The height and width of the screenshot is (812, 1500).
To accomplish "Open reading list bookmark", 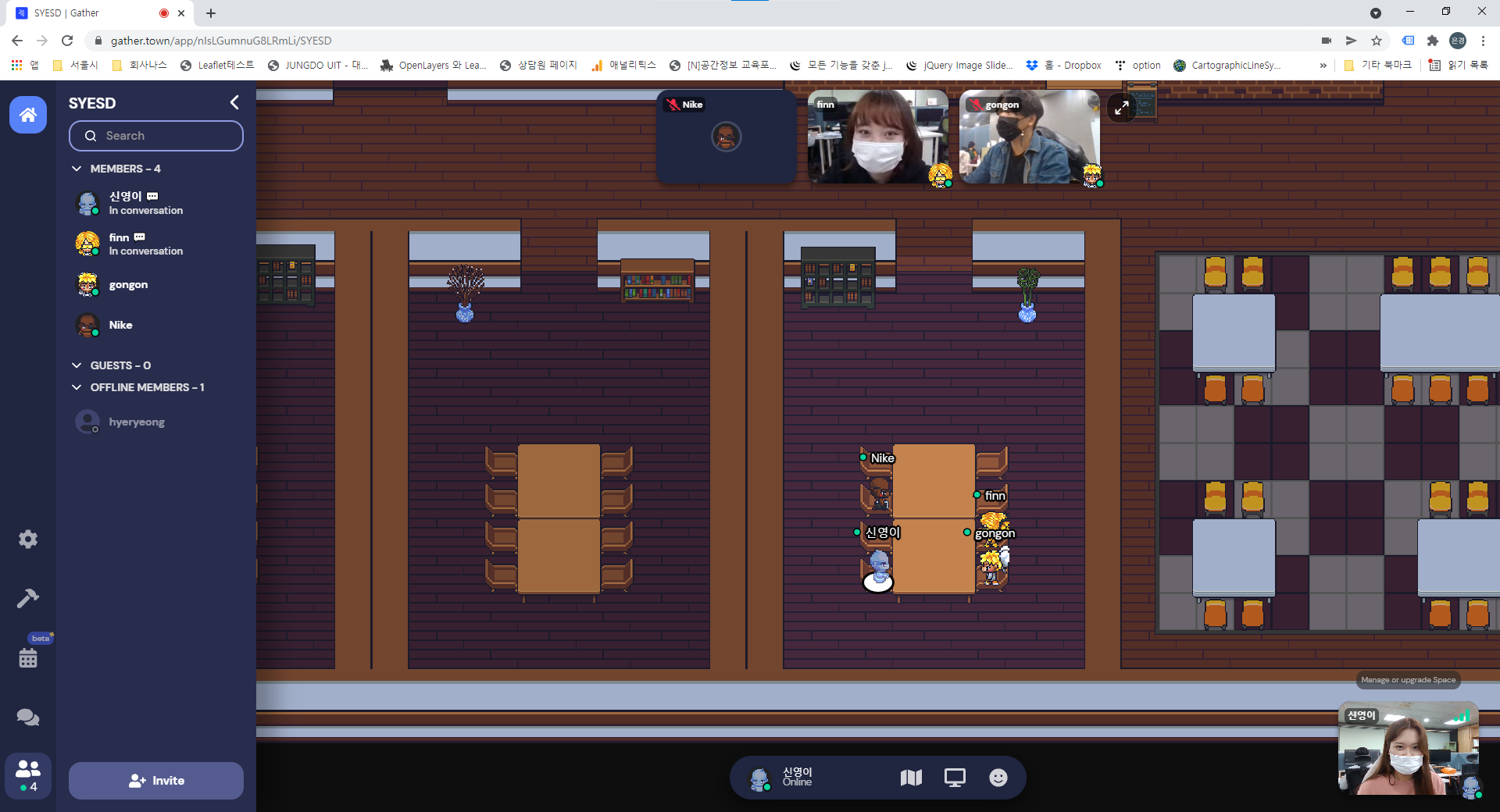I will [x=1458, y=66].
